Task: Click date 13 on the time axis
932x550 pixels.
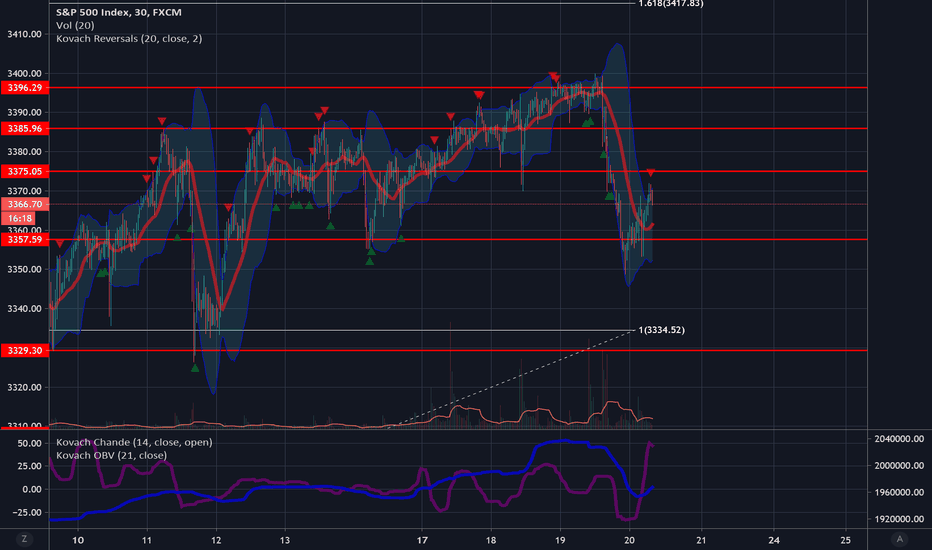Action: click(285, 540)
